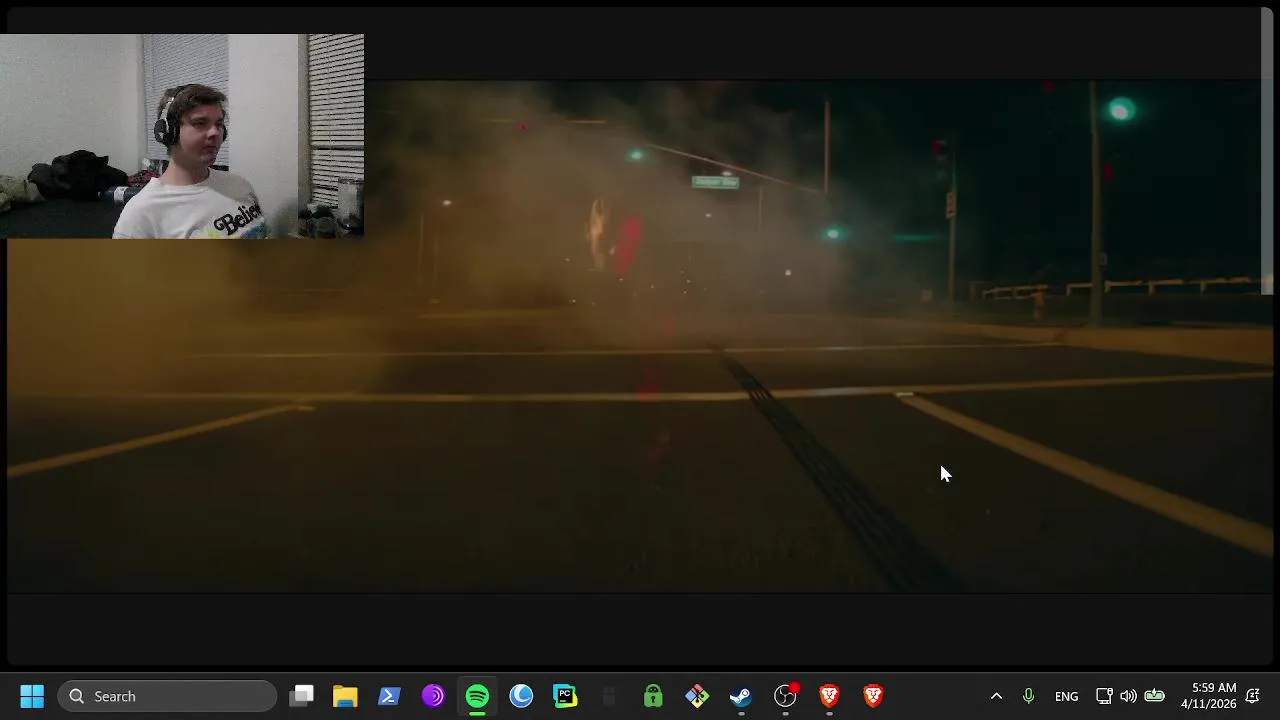Open the clock showing 5:59 AM
This screenshot has width=1280, height=720.
pyautogui.click(x=1208, y=696)
